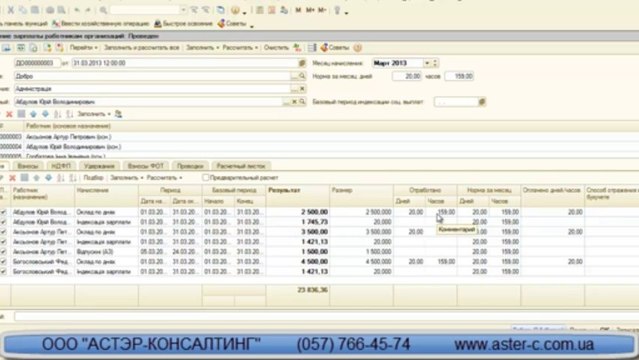Click the Норма за месяц дней field

[407, 76]
